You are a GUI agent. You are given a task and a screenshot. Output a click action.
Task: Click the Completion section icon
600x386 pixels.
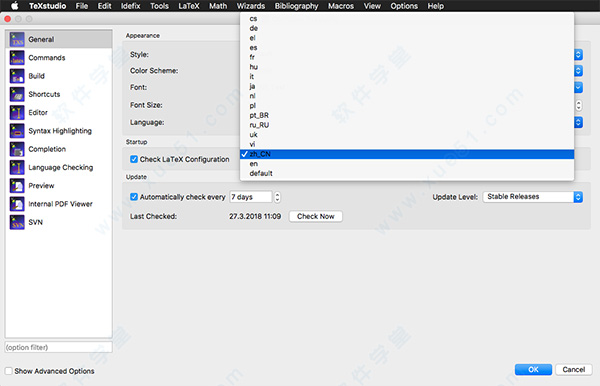(17, 149)
